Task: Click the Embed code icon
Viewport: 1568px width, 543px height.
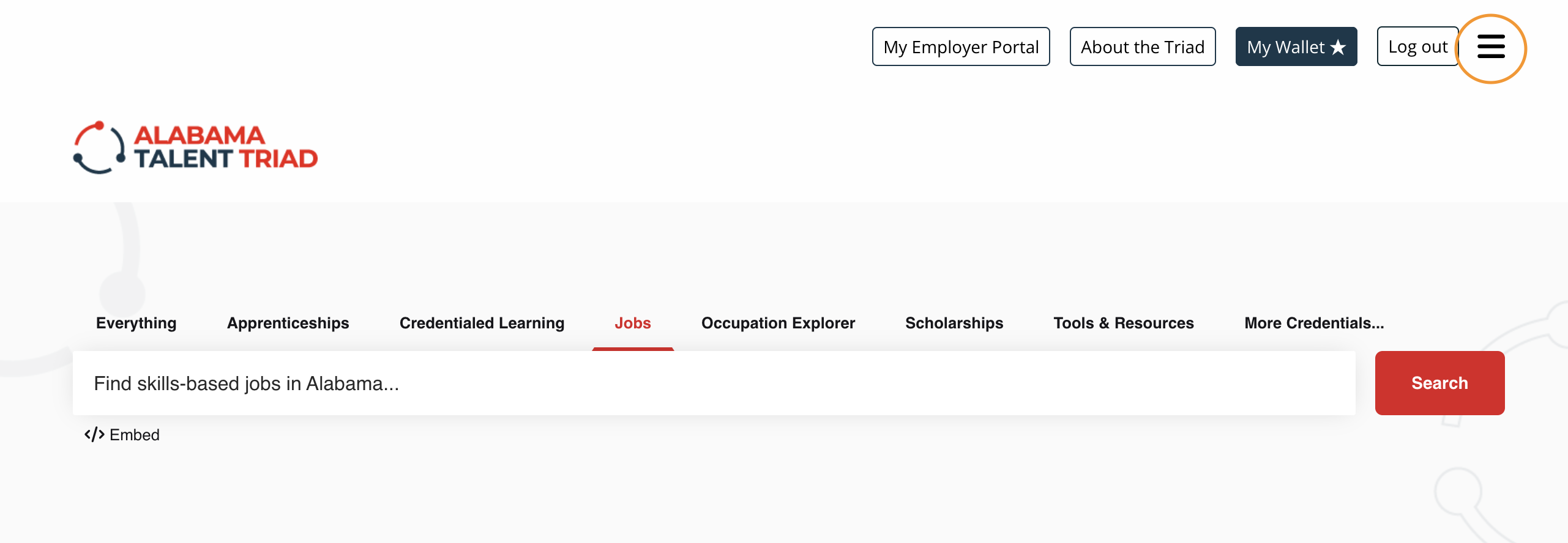Action: click(x=94, y=435)
